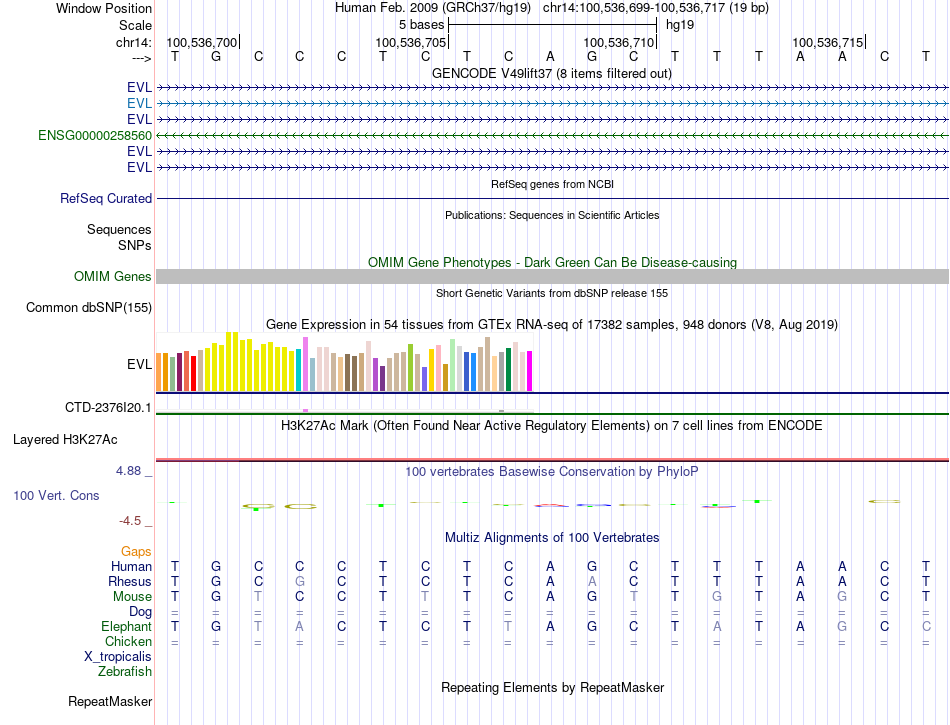Image resolution: width=950 pixels, height=725 pixels.
Task: Click the Zebrafish species row label
Action: coord(125,672)
